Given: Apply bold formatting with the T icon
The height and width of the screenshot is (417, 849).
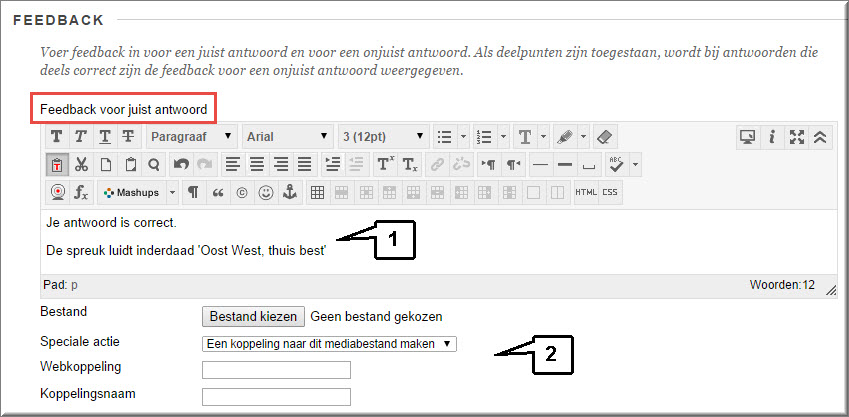Looking at the screenshot, I should click(x=56, y=137).
